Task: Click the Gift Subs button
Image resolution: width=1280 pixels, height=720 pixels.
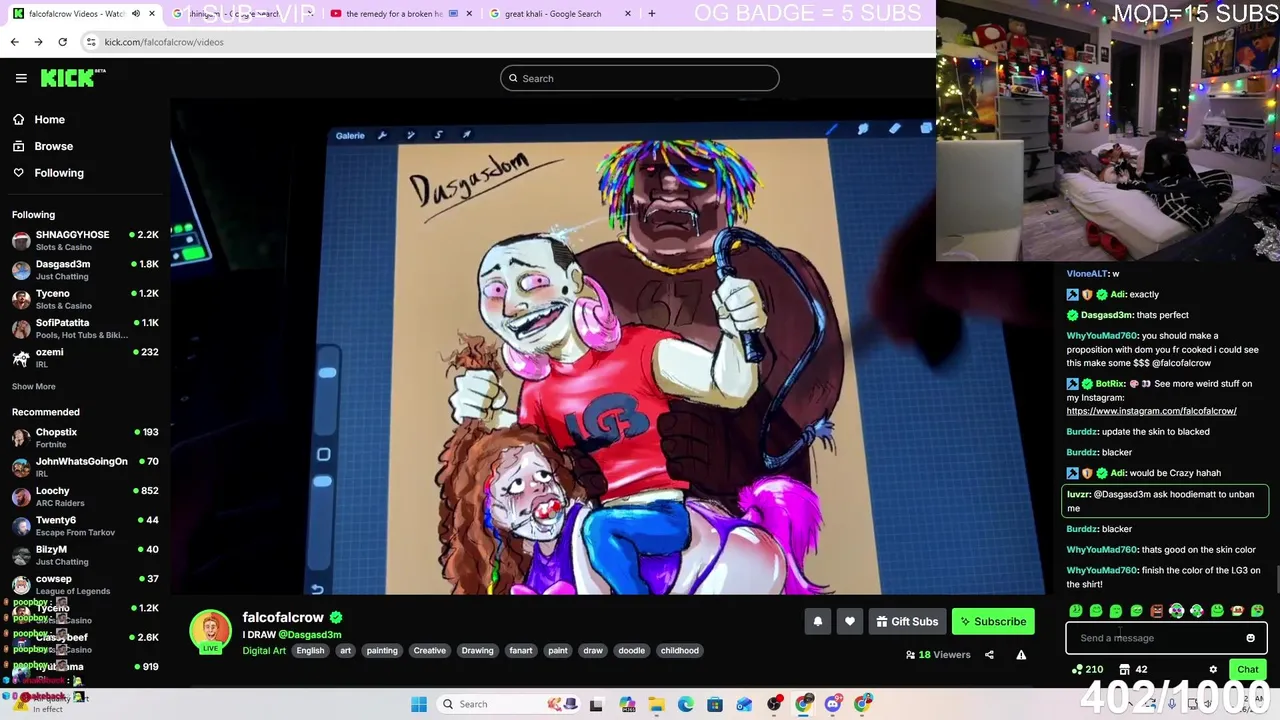Action: click(x=907, y=622)
